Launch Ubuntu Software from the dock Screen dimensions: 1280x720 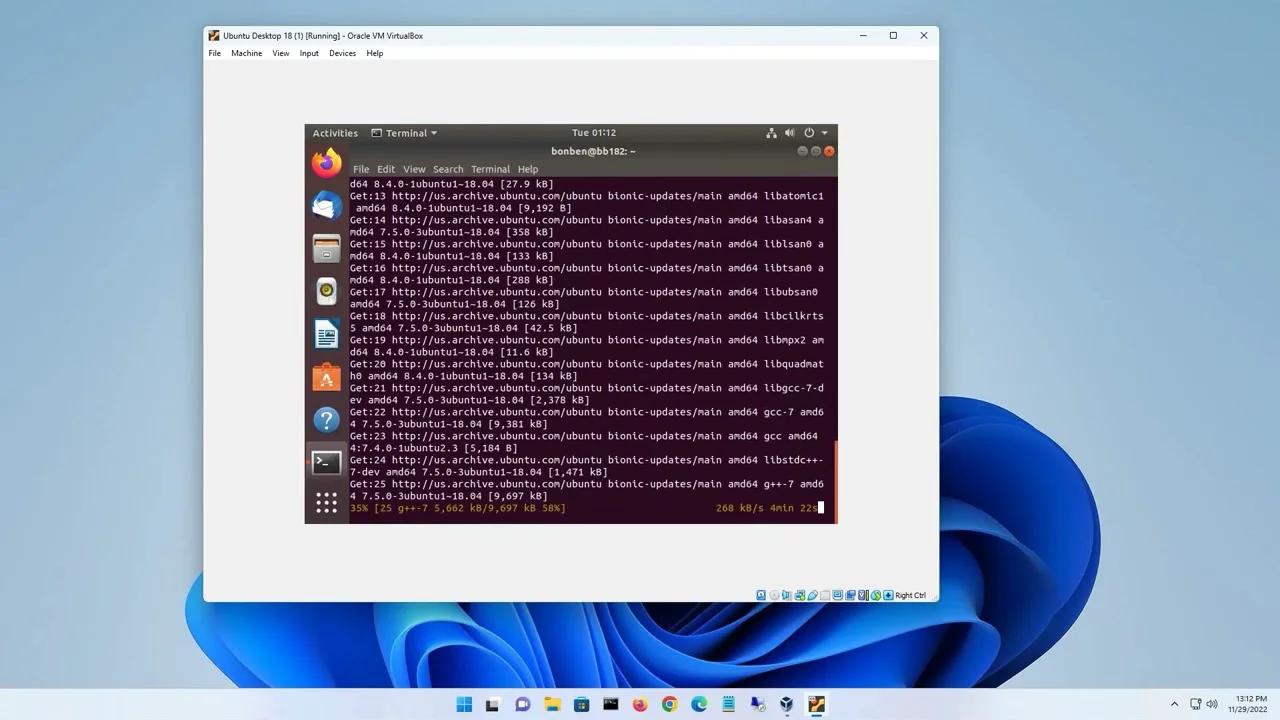point(326,377)
